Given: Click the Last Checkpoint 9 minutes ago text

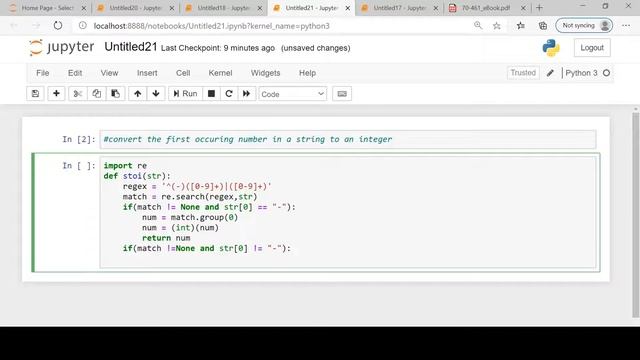Looking at the screenshot, I should (x=218, y=48).
